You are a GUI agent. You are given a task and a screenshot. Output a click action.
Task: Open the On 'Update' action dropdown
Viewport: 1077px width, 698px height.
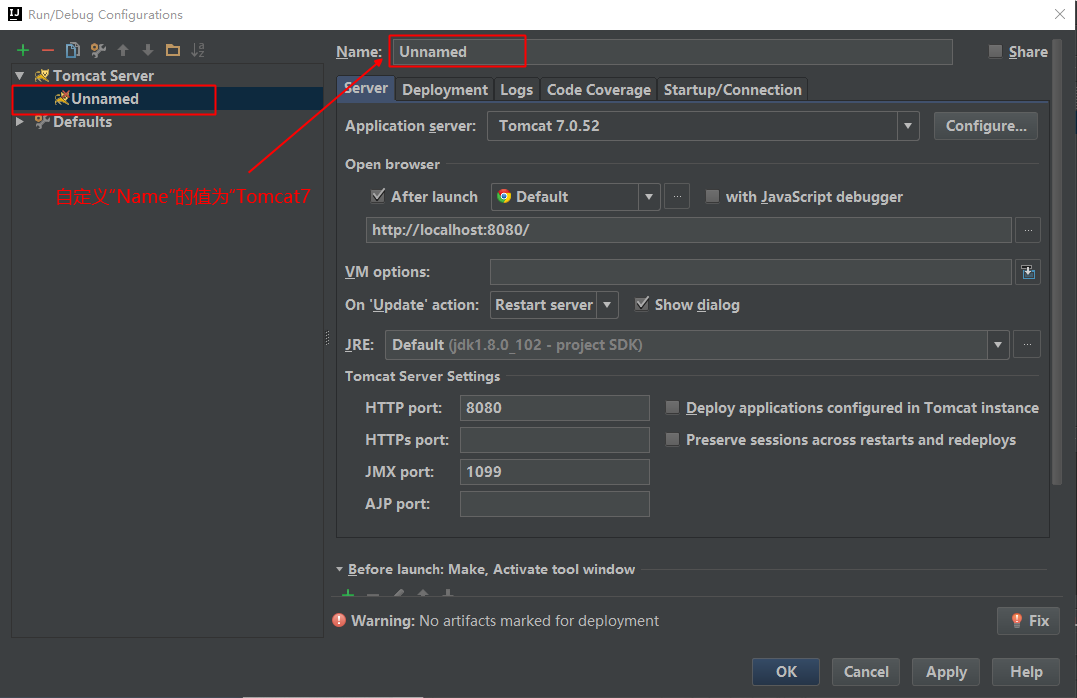pos(608,305)
